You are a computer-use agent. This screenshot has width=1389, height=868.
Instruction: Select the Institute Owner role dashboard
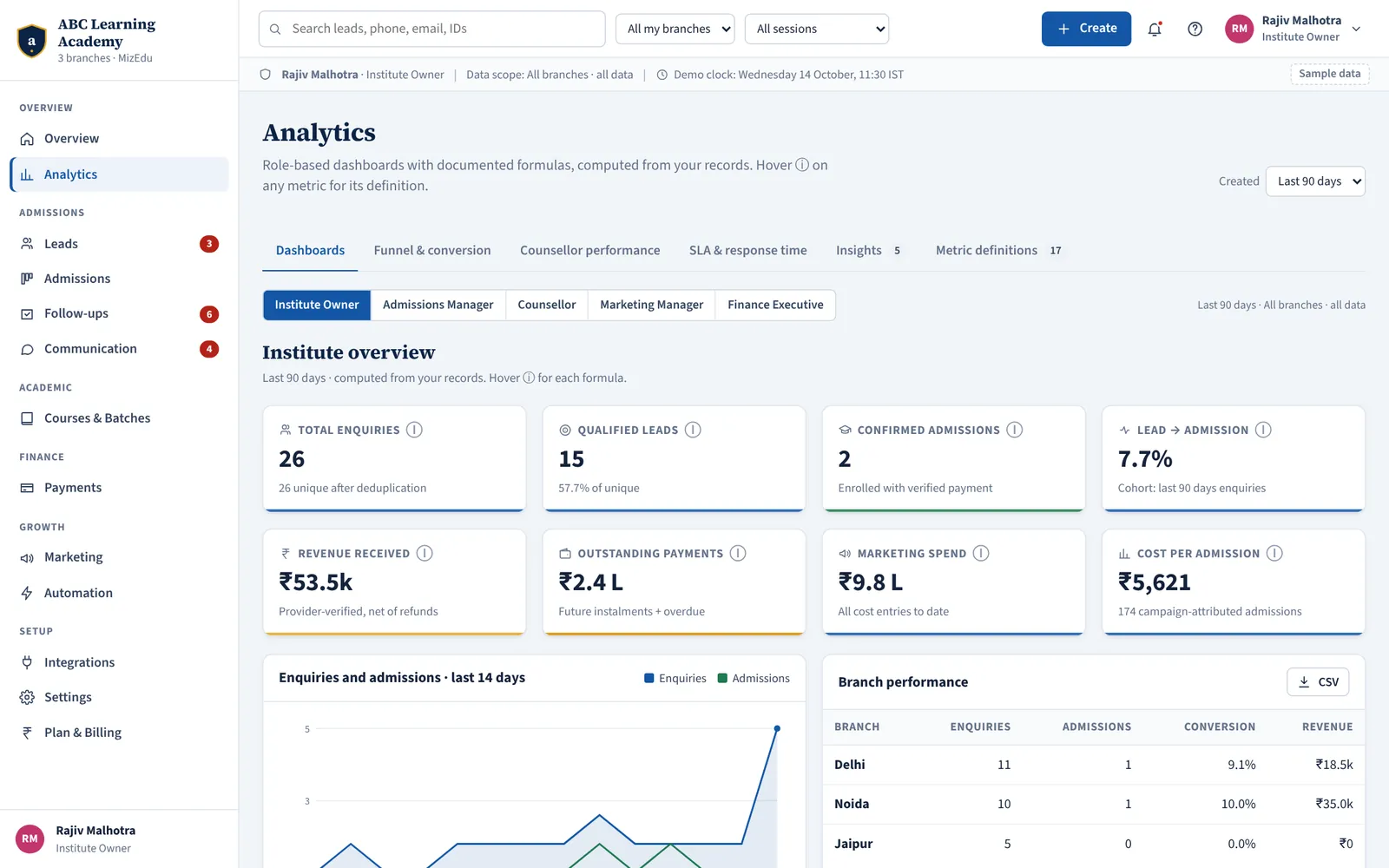click(x=317, y=305)
